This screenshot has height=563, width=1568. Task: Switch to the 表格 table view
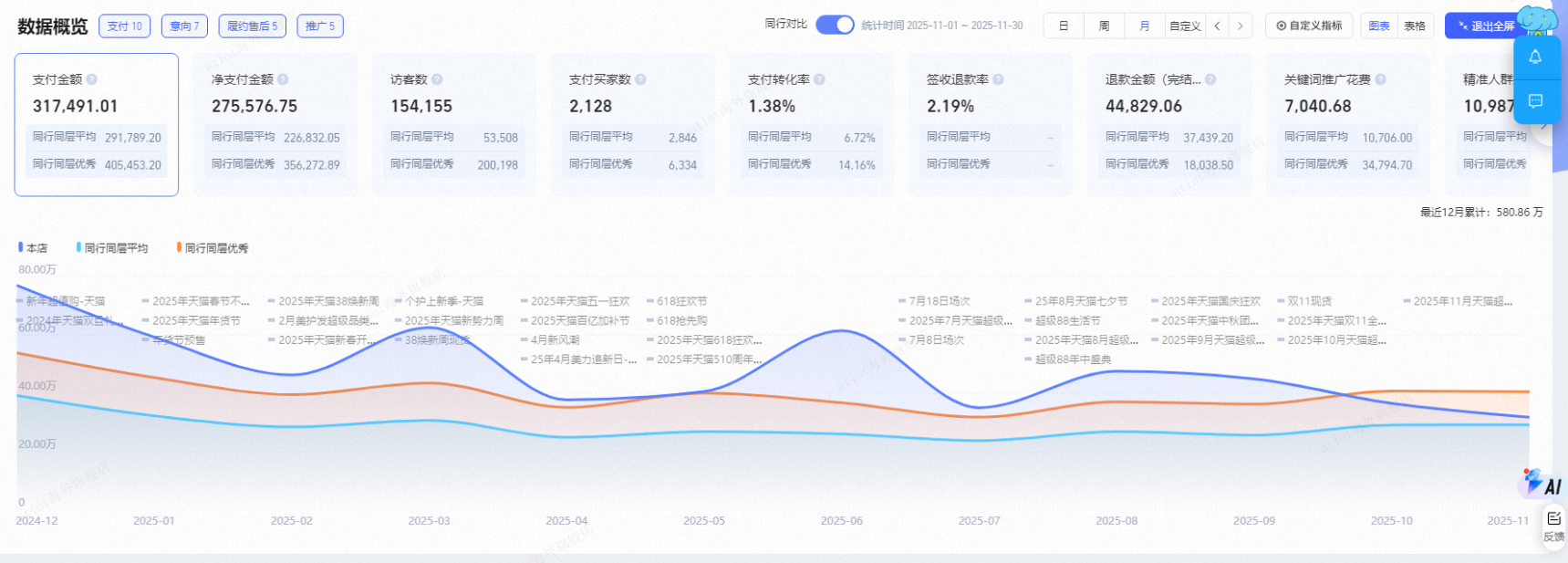pos(1415,26)
